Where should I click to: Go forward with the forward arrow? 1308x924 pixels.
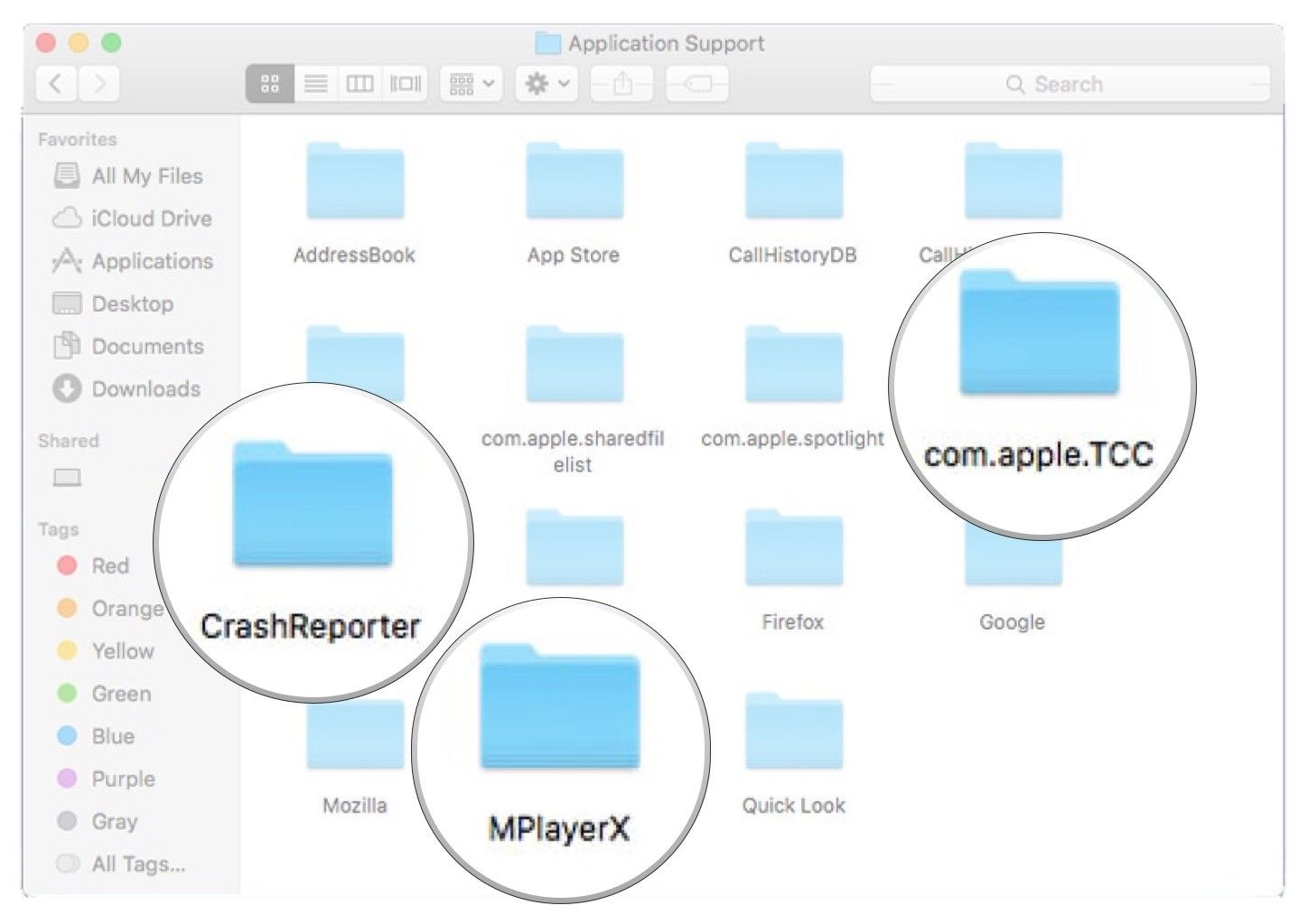pos(99,84)
